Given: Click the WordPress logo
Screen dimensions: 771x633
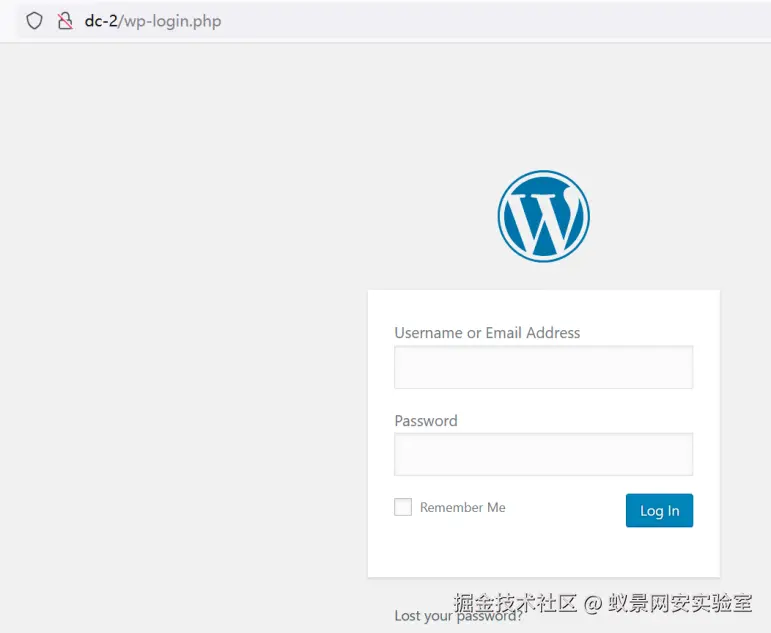Looking at the screenshot, I should [543, 216].
